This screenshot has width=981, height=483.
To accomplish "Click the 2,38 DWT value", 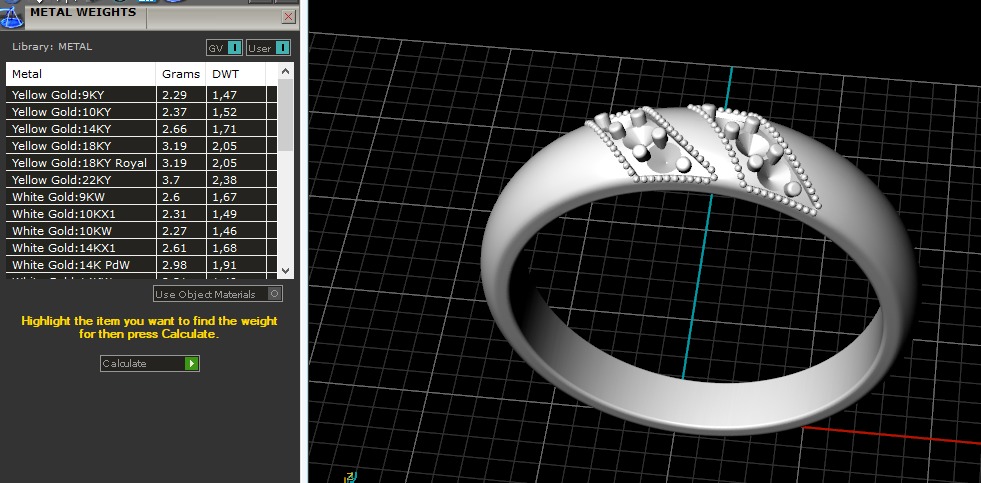I will coord(224,180).
